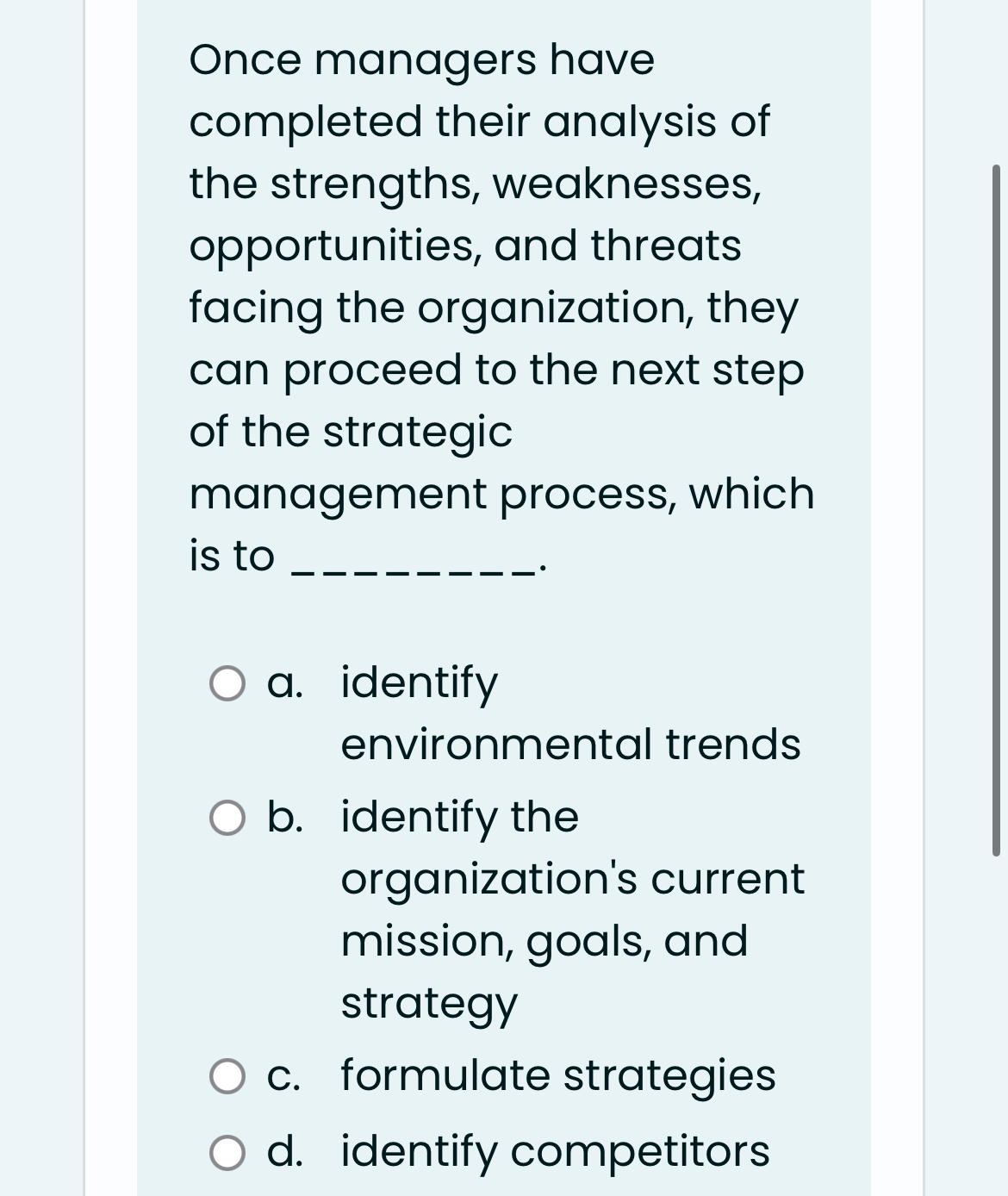Click the word 'identify' in option a
The width and height of the screenshot is (1008, 1196).
tap(420, 684)
